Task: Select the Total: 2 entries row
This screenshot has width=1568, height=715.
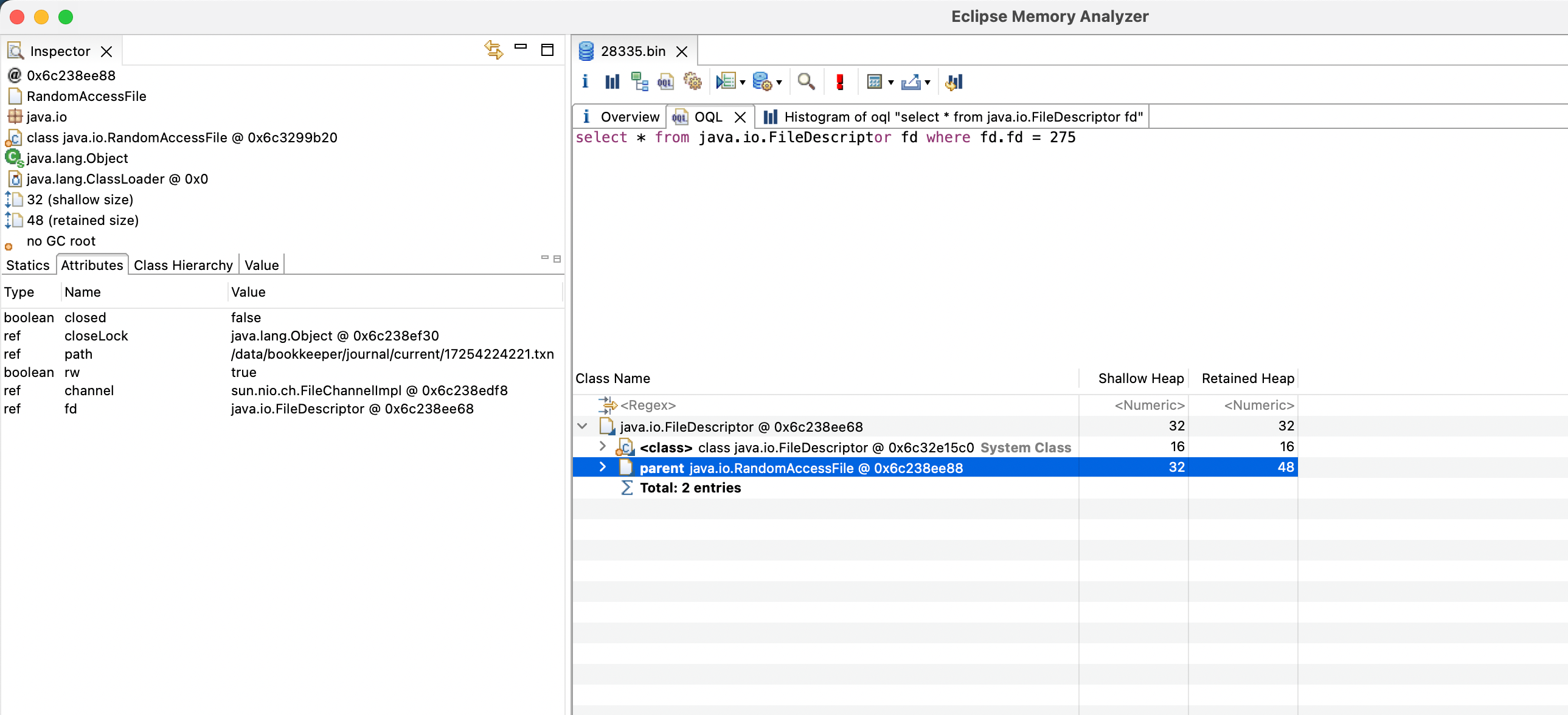Action: point(935,488)
